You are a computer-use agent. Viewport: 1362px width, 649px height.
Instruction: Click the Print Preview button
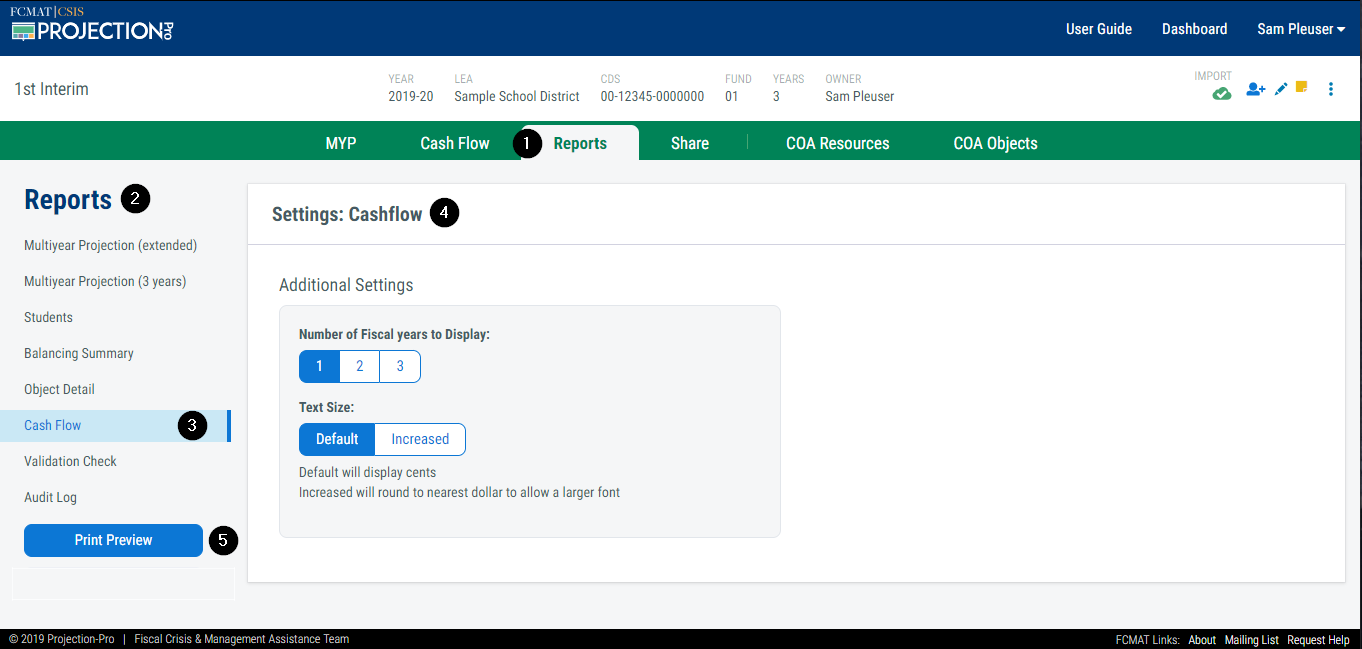tap(113, 540)
